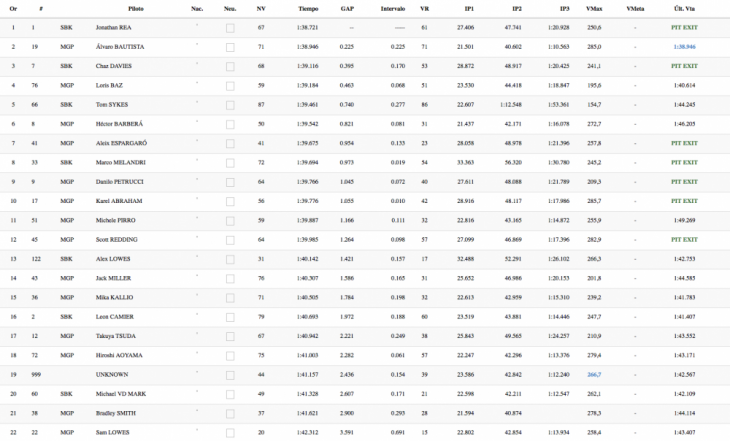Viewport: 730px width, 441px height.
Task: Enable the checkbox beside Sam LOWES
Action: click(x=230, y=432)
